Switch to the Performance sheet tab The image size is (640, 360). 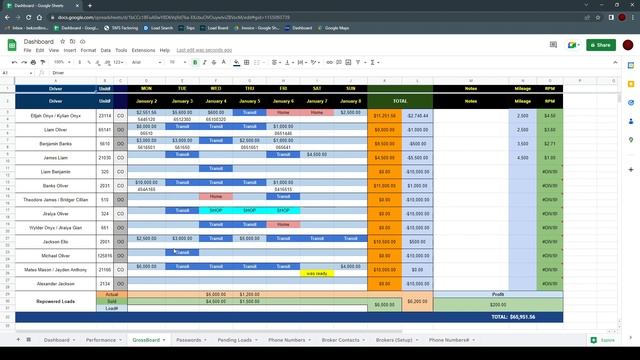[x=104, y=340]
